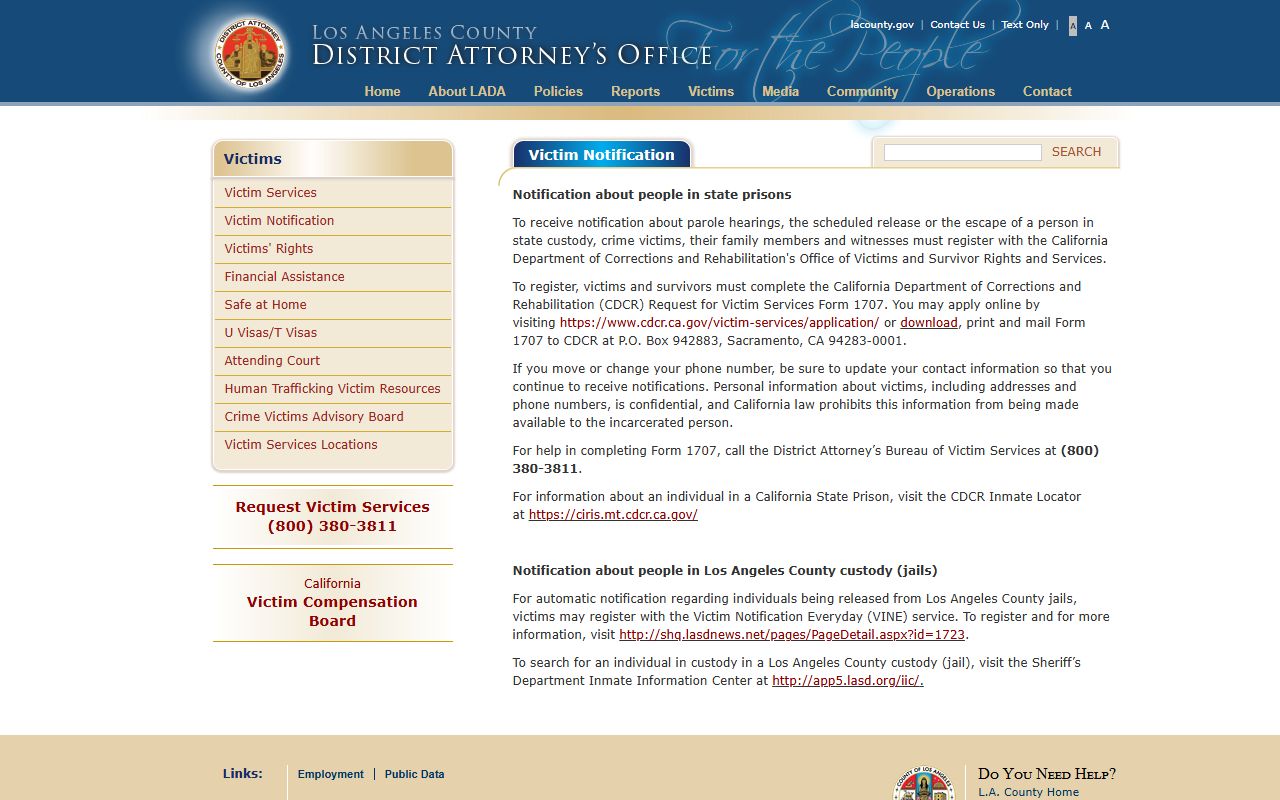Image resolution: width=1280 pixels, height=800 pixels.
Task: Switch to Text Only view
Action: point(1025,25)
